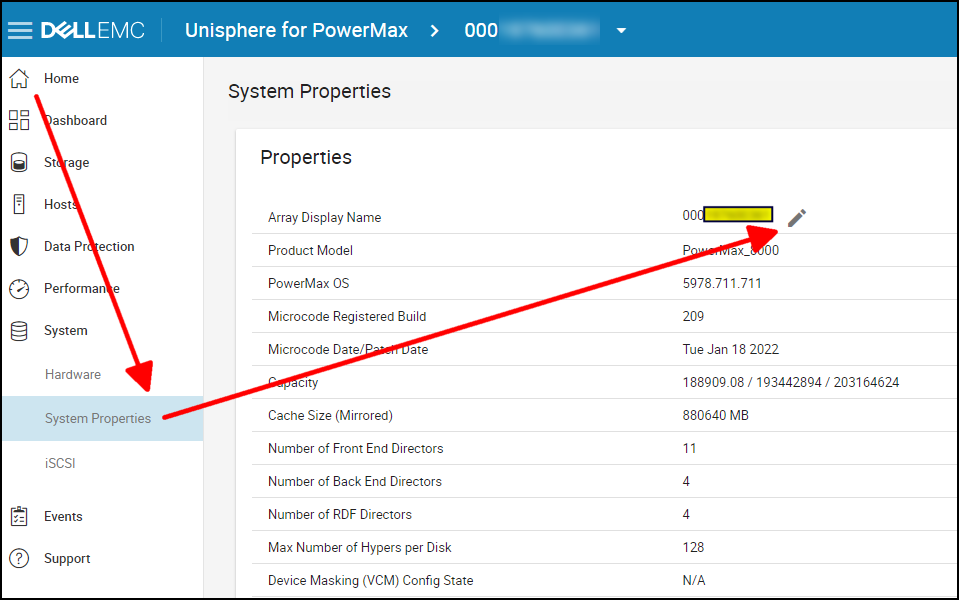This screenshot has width=959, height=600.
Task: Select System Properties in the sidebar
Action: (96, 418)
